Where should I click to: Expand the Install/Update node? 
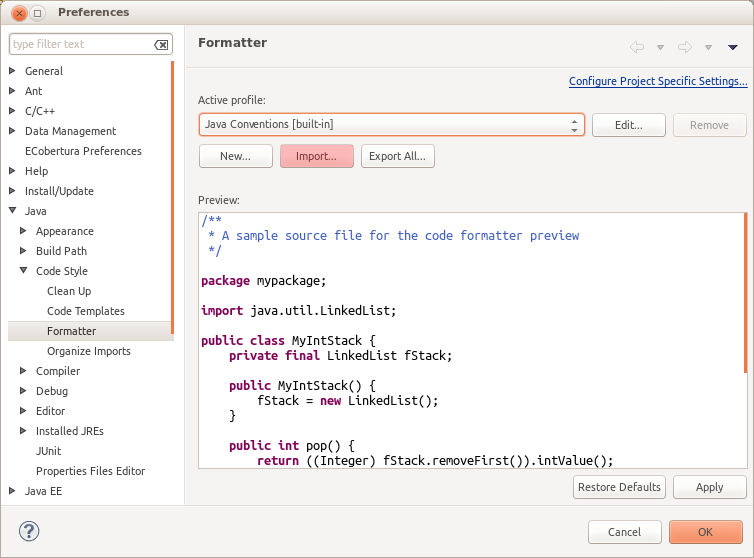[13, 191]
